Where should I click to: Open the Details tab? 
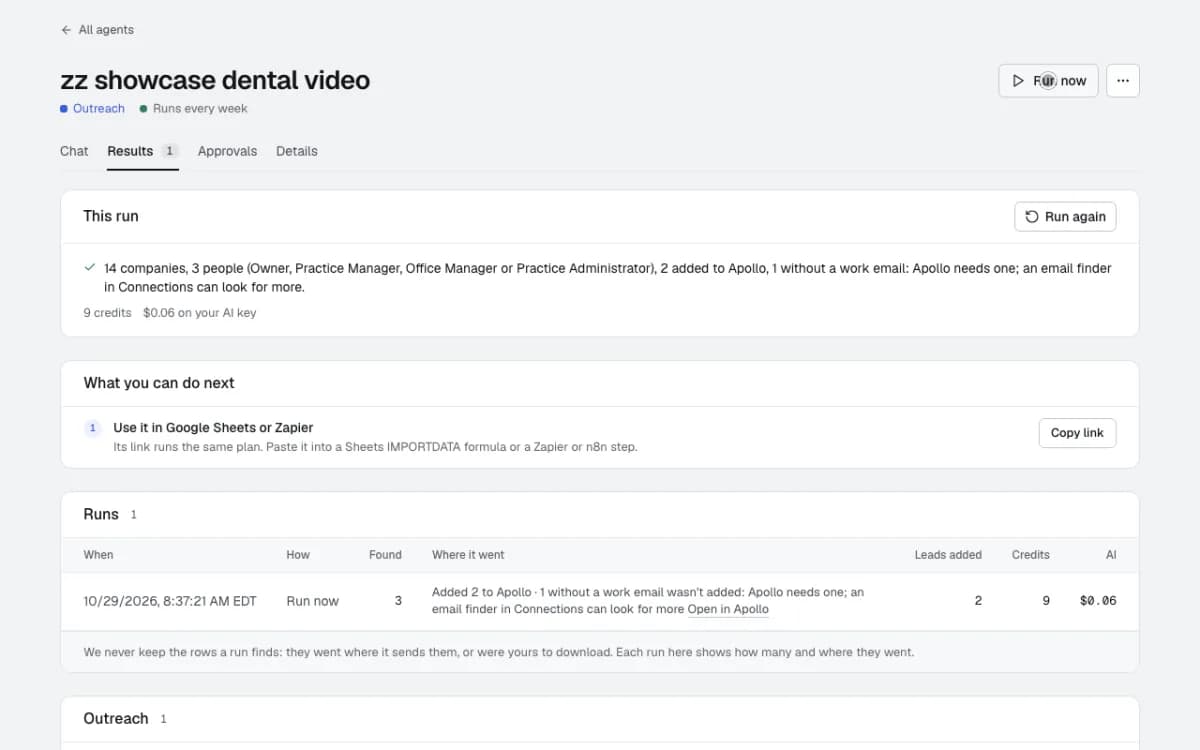[x=297, y=151]
